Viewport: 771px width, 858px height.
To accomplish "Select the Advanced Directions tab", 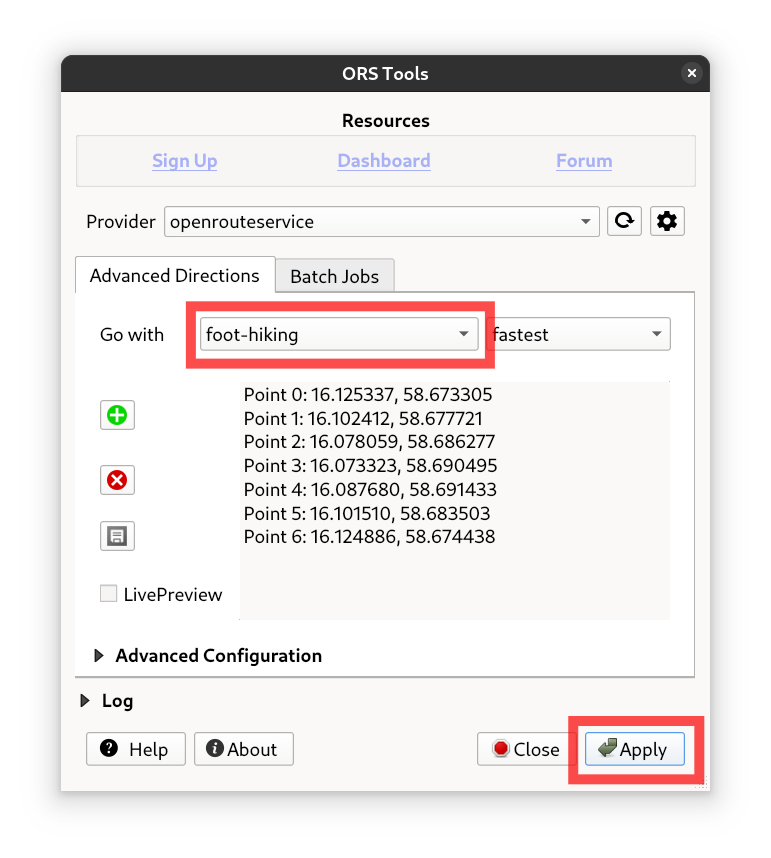I will [x=175, y=275].
